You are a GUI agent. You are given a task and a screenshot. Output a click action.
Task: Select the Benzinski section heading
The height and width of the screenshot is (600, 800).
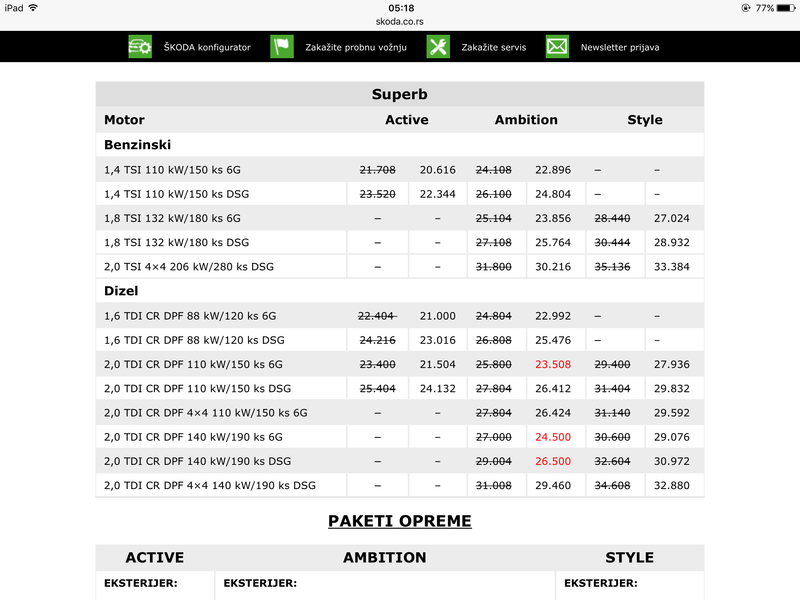click(x=138, y=145)
